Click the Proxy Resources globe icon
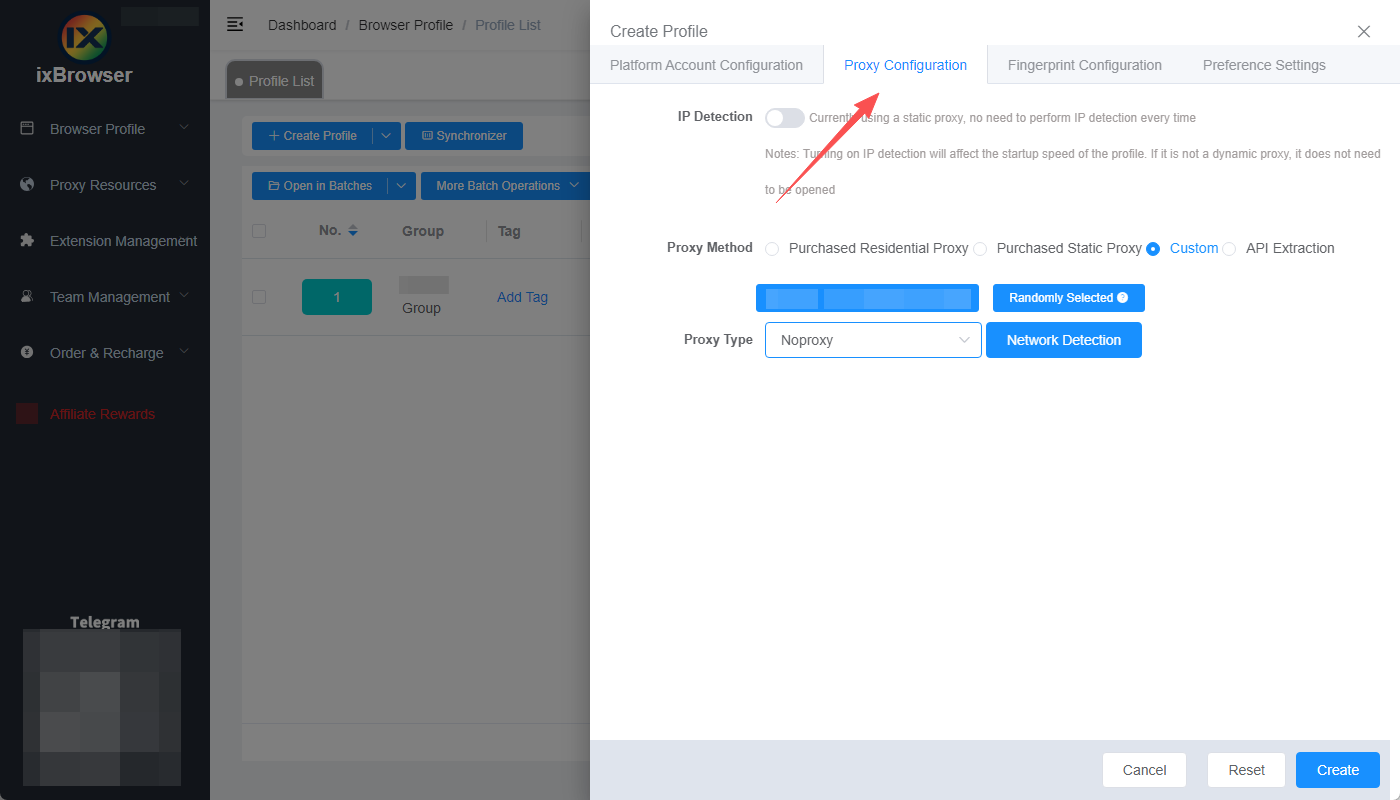 point(27,185)
